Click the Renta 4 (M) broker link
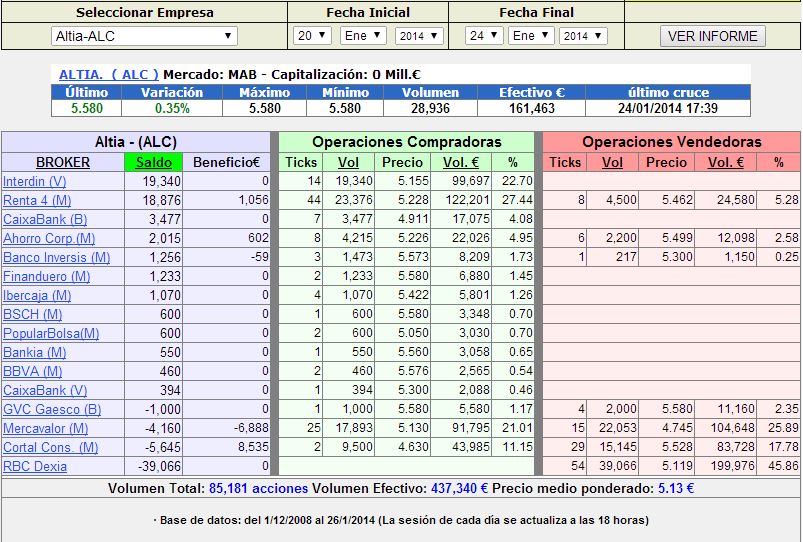This screenshot has height=542, width=803. (x=38, y=200)
